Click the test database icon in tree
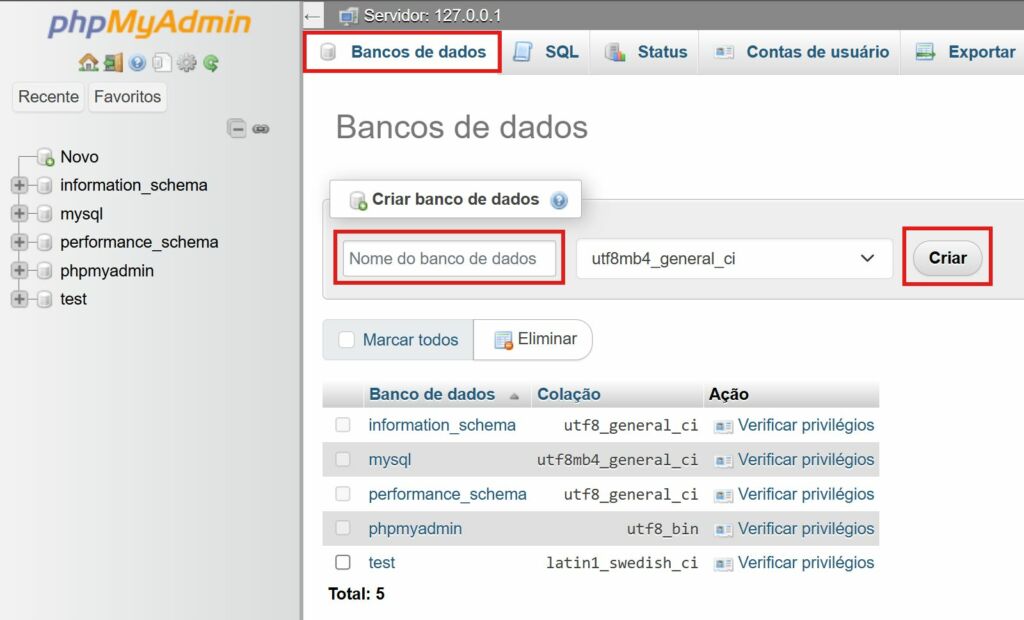 point(44,299)
